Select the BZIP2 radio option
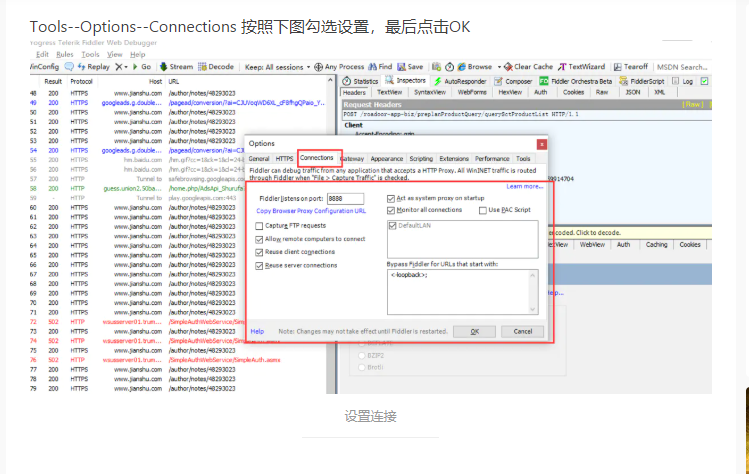The image size is (749, 474). pos(362,356)
